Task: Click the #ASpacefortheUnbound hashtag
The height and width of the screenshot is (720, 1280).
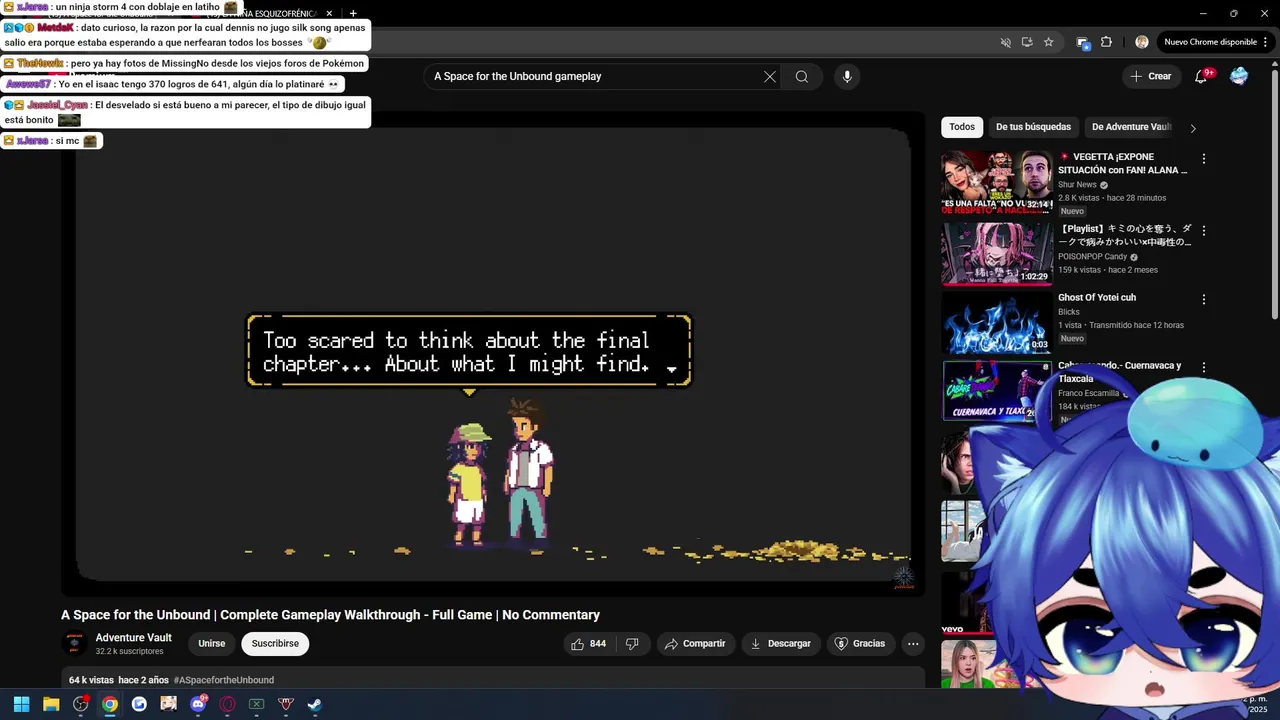Action: point(224,680)
